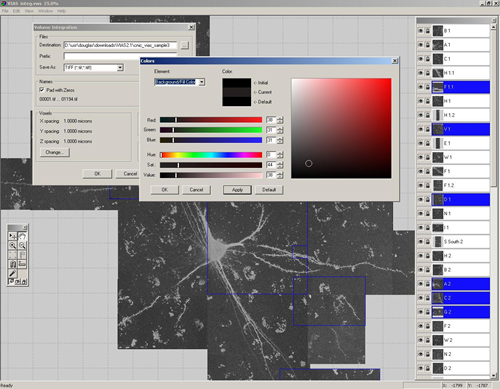
Task: Select the dashed rectangle marquee tool
Action: [x=13, y=255]
